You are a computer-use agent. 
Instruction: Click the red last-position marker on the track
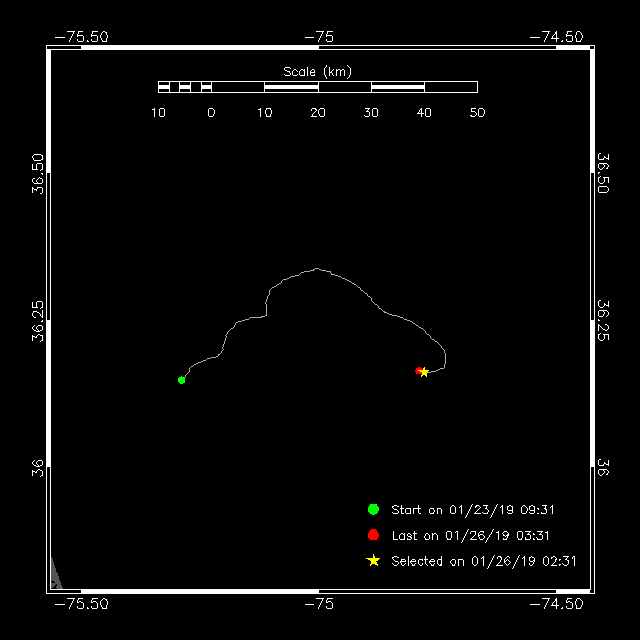[418, 371]
